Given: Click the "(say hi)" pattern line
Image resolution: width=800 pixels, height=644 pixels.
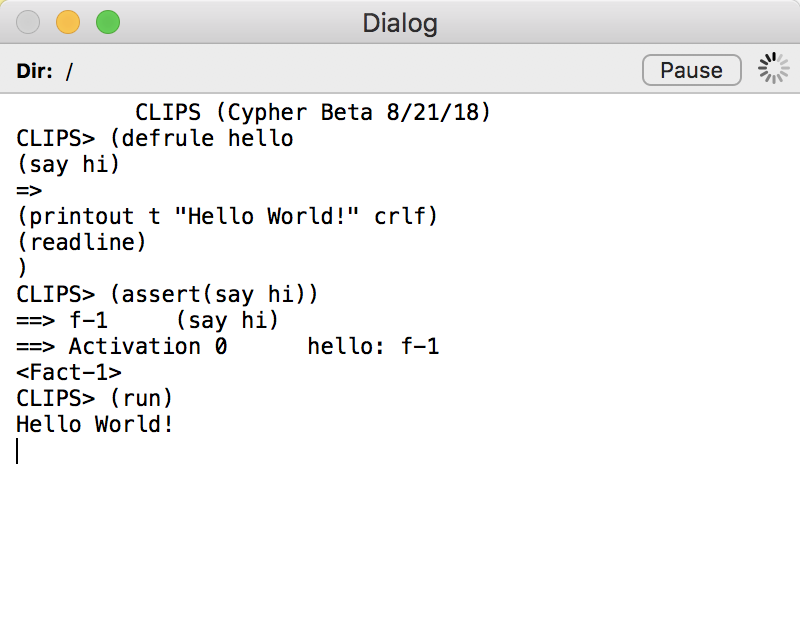Looking at the screenshot, I should [x=68, y=164].
